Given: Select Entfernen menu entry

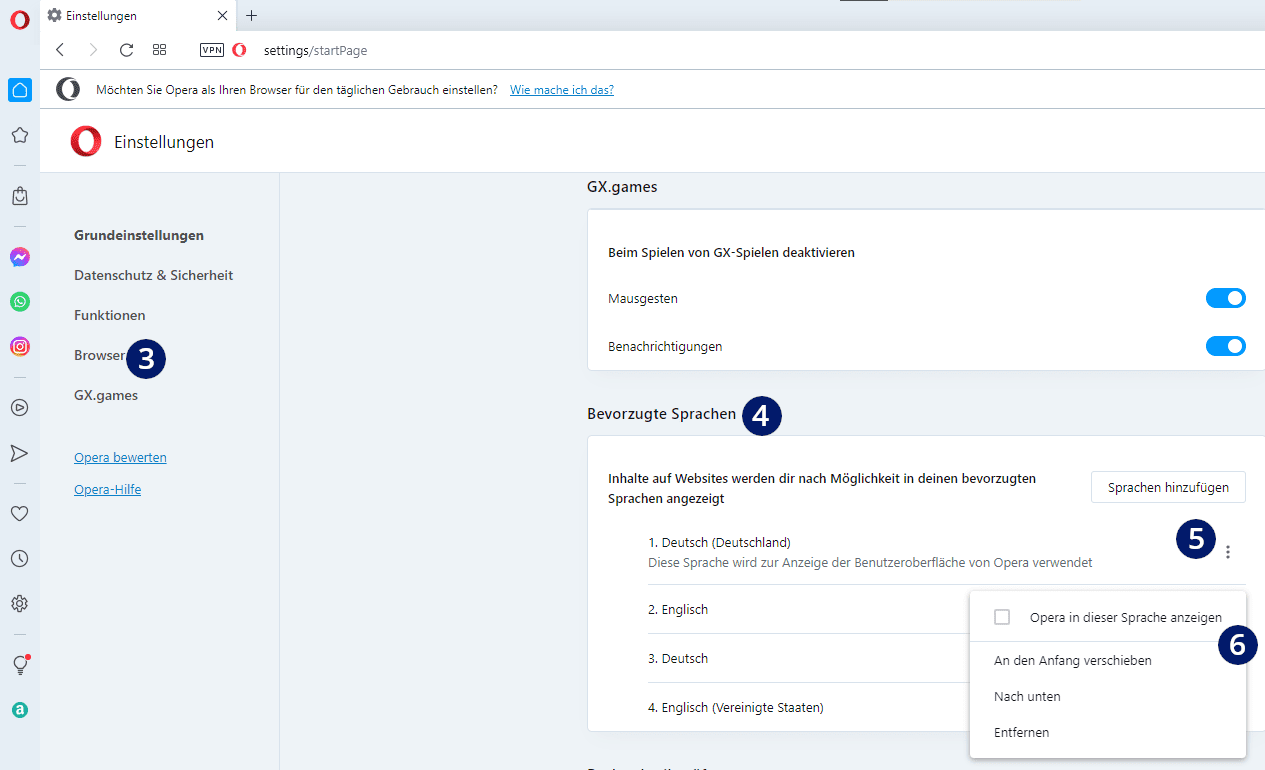Looking at the screenshot, I should 1021,732.
